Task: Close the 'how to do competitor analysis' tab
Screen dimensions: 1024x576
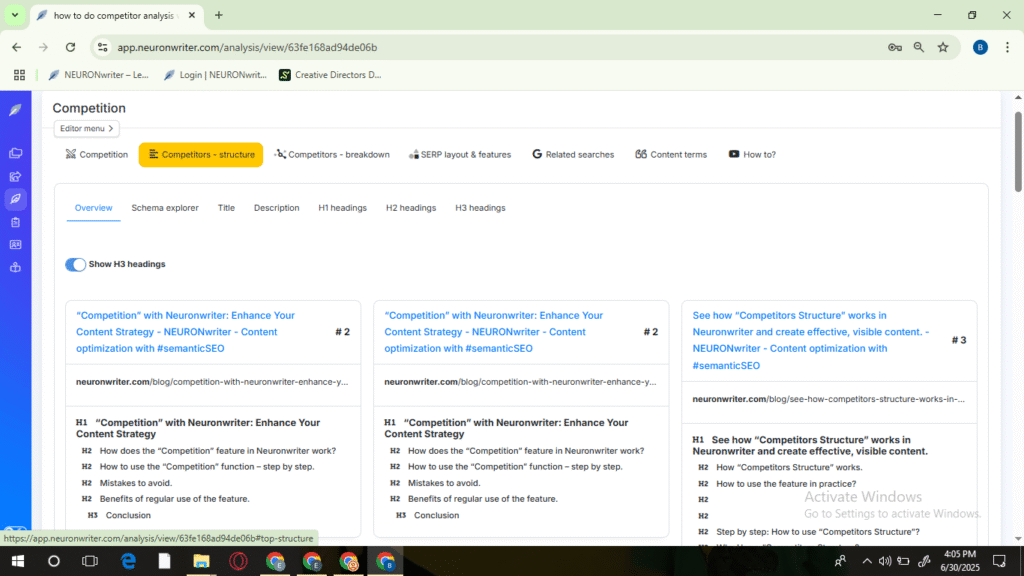Action: click(x=192, y=15)
